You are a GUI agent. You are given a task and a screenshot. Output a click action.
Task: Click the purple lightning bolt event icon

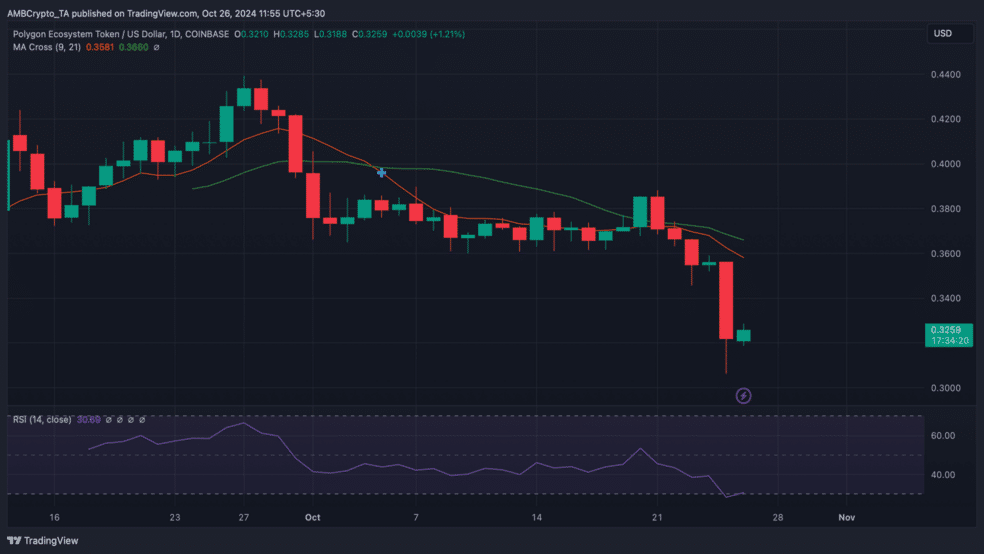743,396
